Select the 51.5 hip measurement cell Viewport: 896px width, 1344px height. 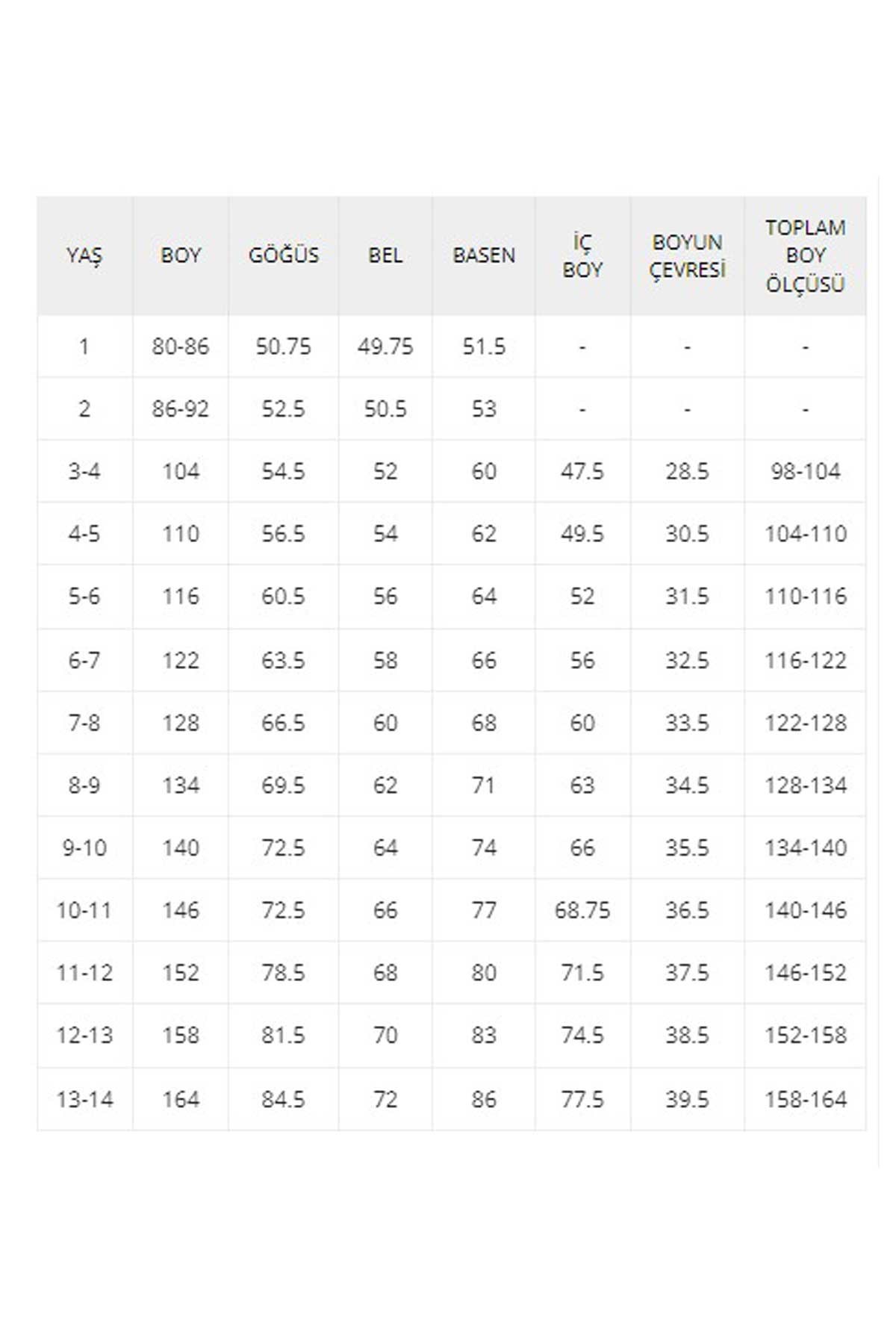[x=484, y=346]
